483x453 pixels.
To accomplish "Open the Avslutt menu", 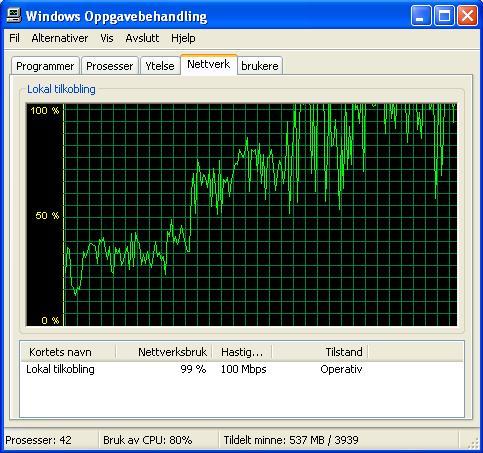I will (x=142, y=38).
